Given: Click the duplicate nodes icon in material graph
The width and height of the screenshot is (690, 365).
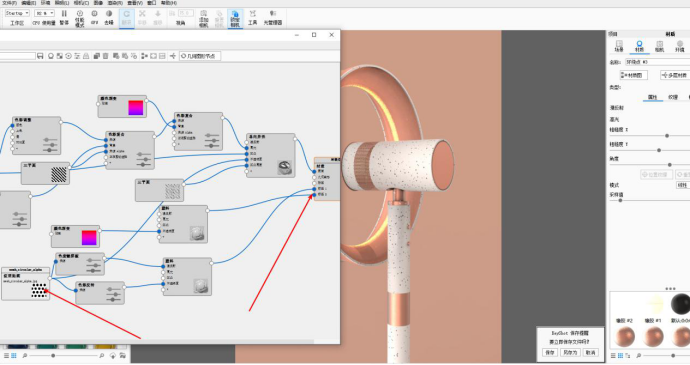Looking at the screenshot, I should (x=97, y=56).
